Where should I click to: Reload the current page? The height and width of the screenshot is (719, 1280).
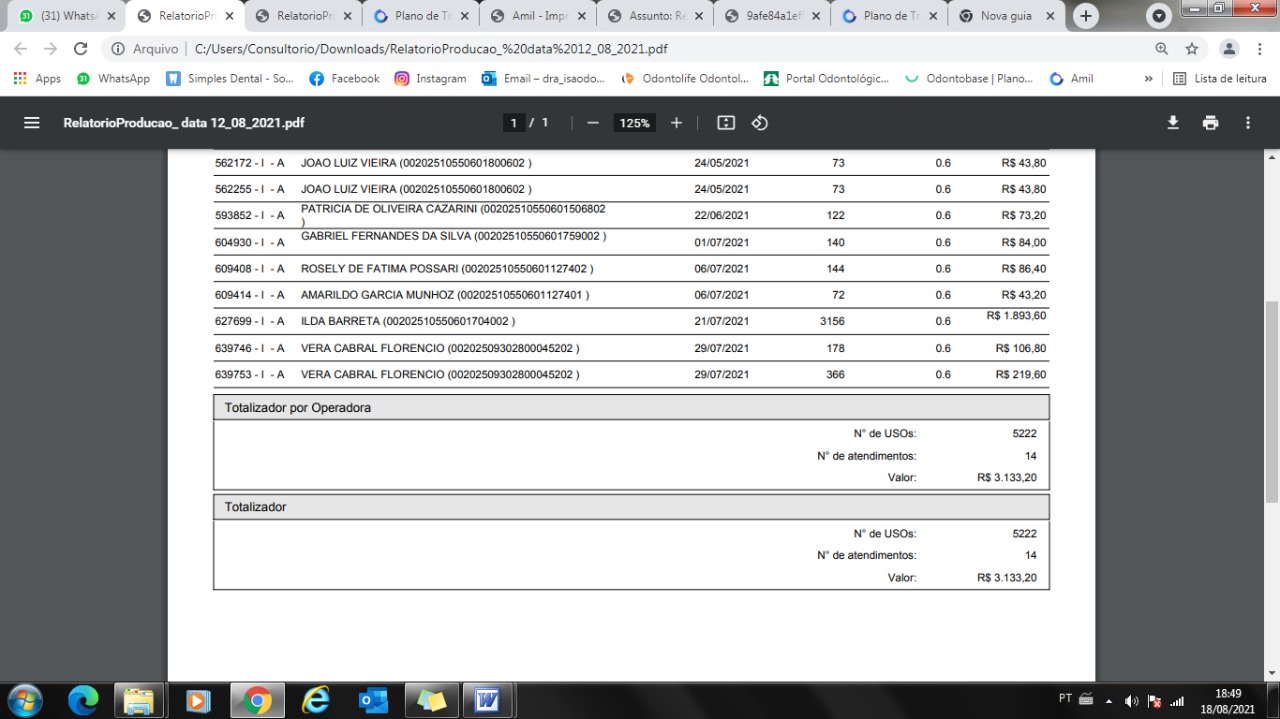coord(81,48)
